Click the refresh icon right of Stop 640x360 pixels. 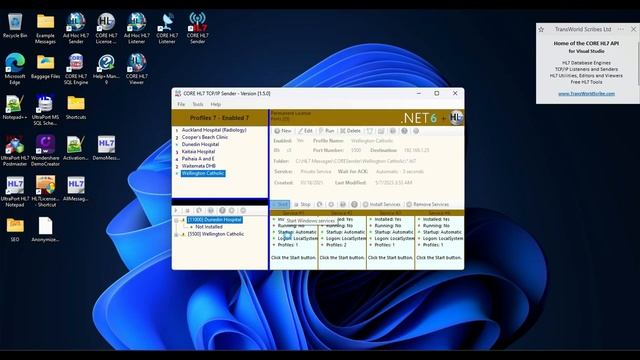[320, 204]
